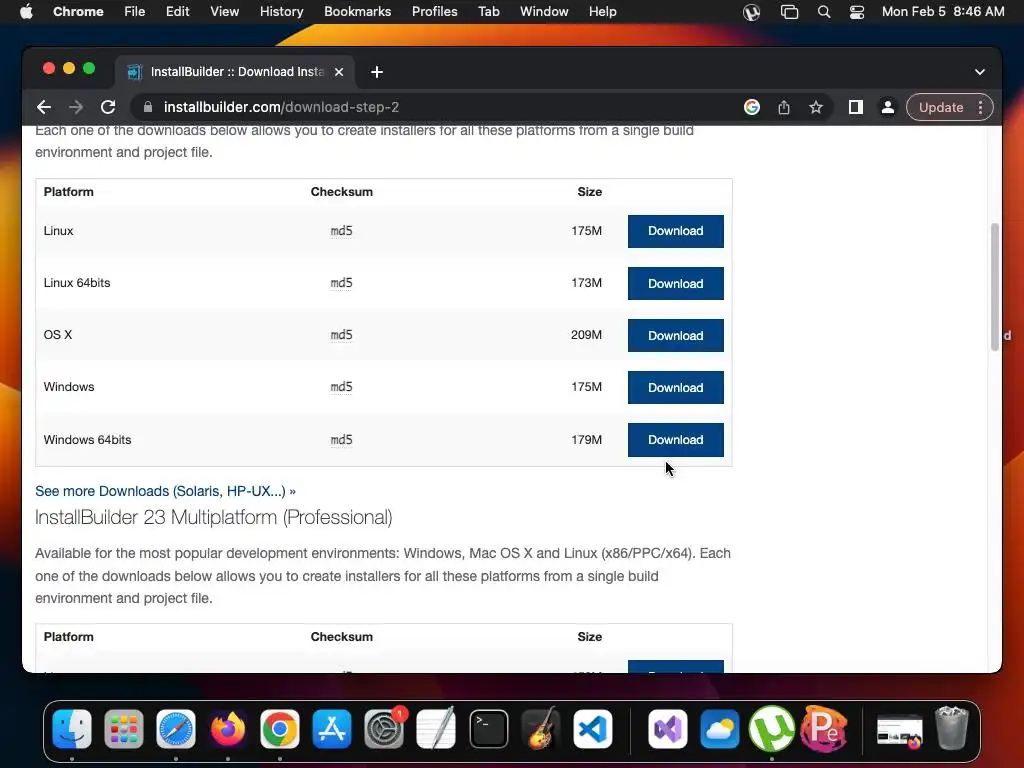Bookmark this page with the star icon

click(816, 107)
